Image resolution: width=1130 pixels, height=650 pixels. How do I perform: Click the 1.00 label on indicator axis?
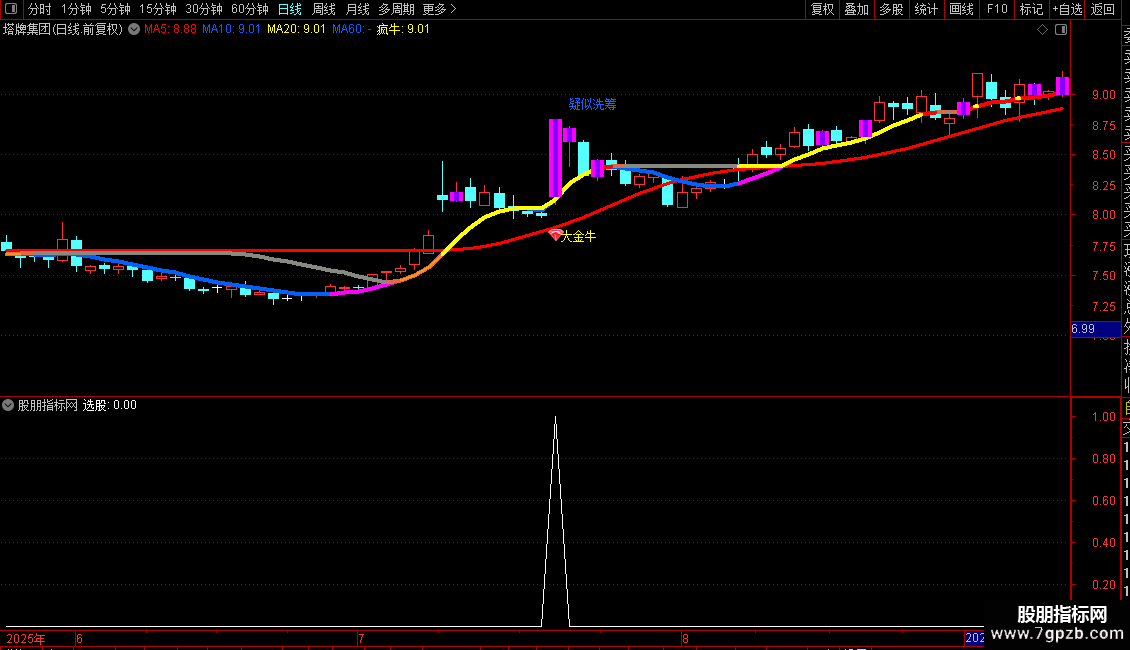coord(1103,417)
